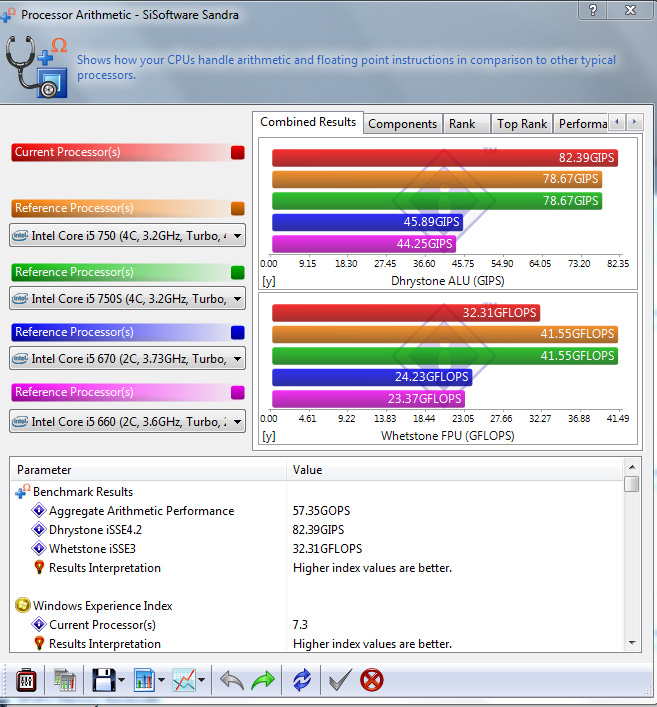Open the Intel Core i5 660 dropdown
Screen dimensions: 657x707
128,422
